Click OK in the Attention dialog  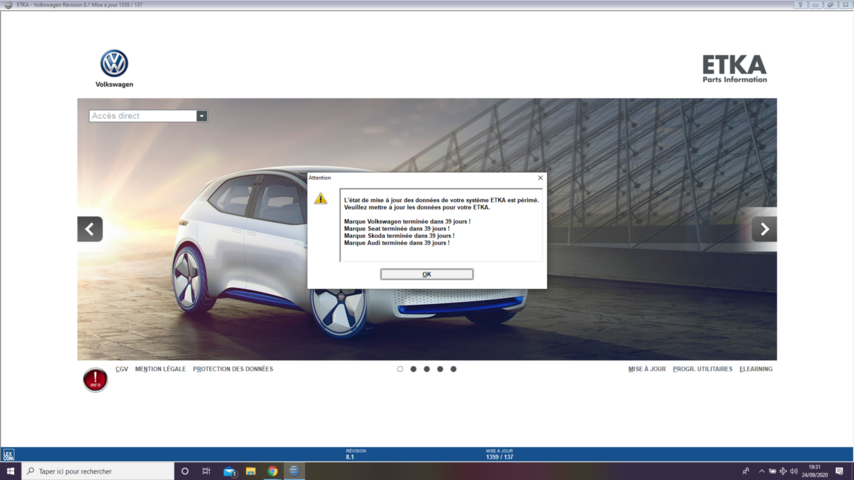click(x=426, y=274)
